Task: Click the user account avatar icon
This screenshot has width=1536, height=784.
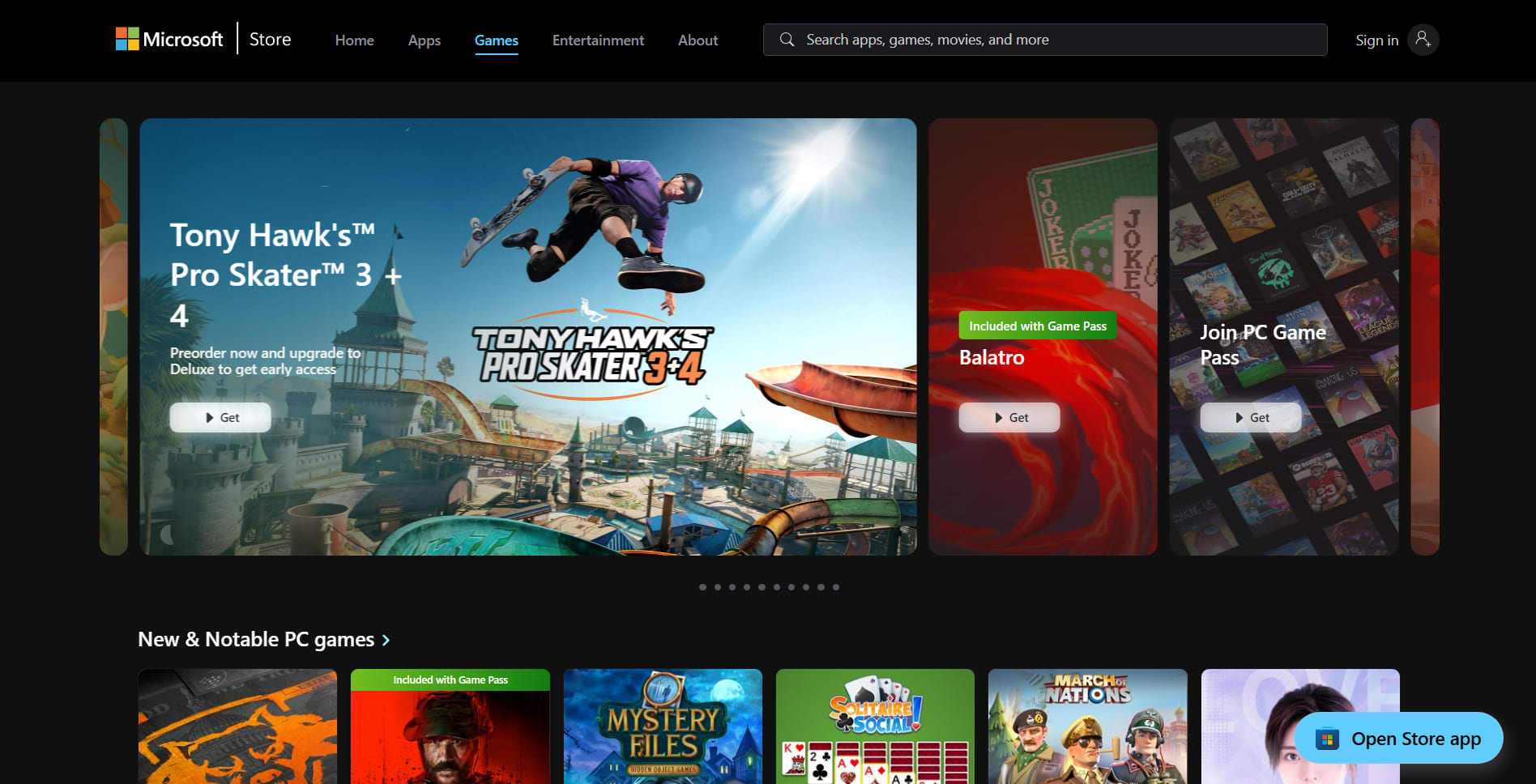Action: 1423,40
